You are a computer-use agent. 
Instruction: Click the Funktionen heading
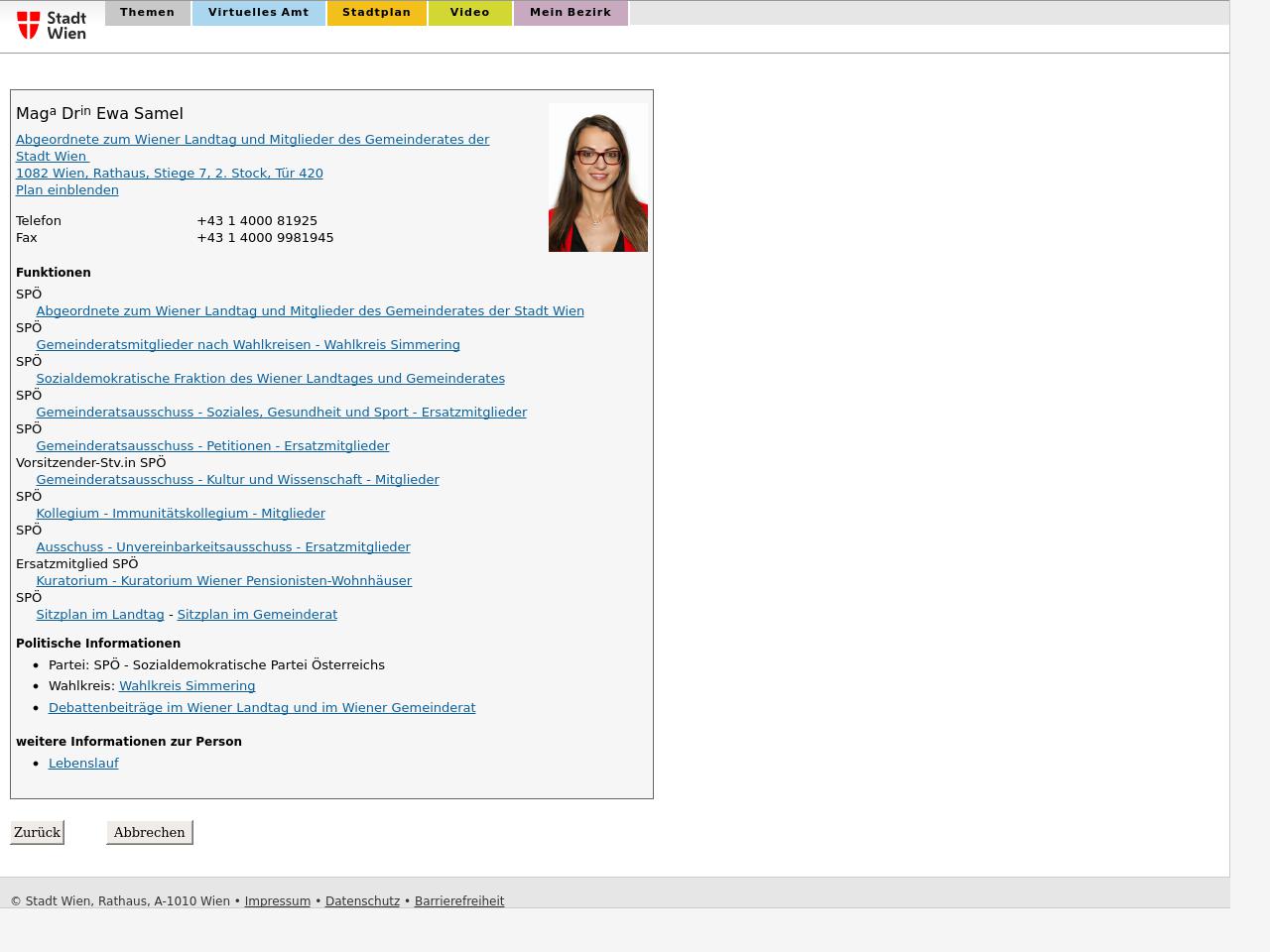click(x=54, y=272)
